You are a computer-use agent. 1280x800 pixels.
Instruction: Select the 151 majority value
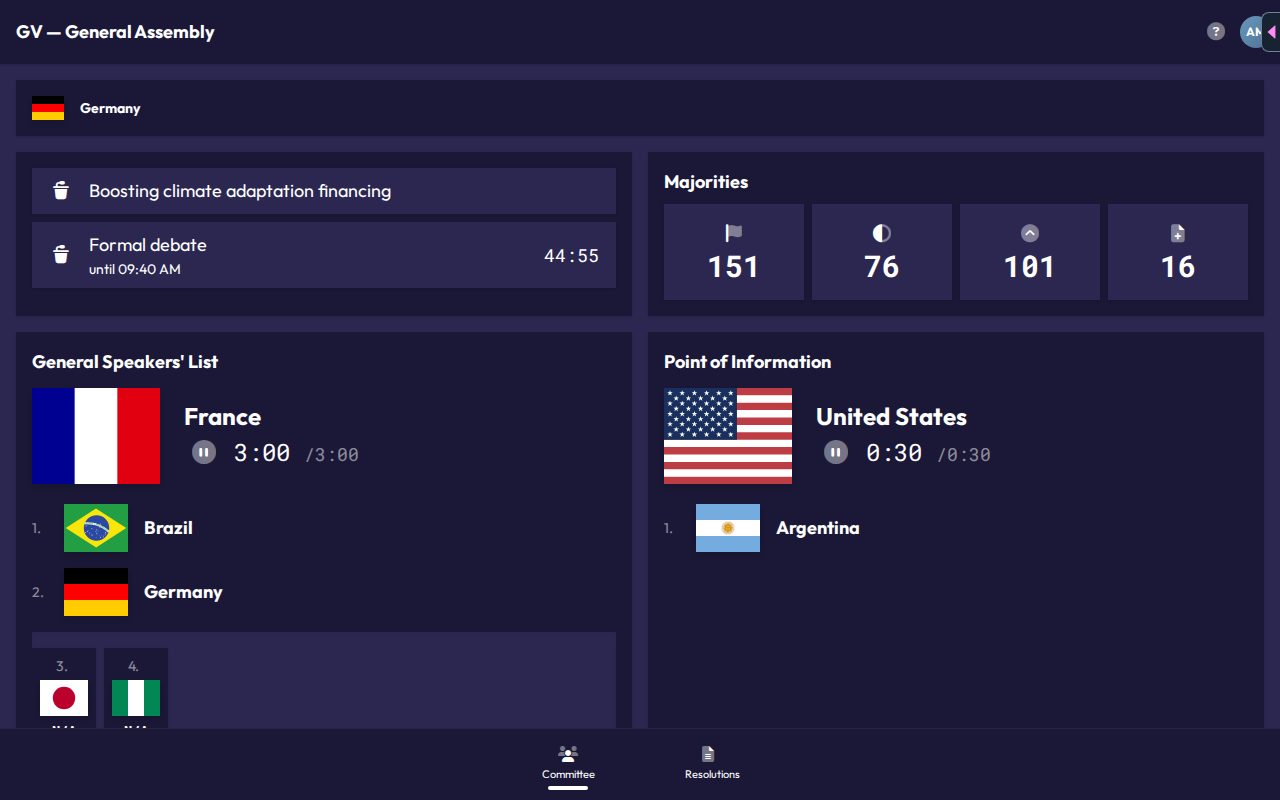coord(734,267)
